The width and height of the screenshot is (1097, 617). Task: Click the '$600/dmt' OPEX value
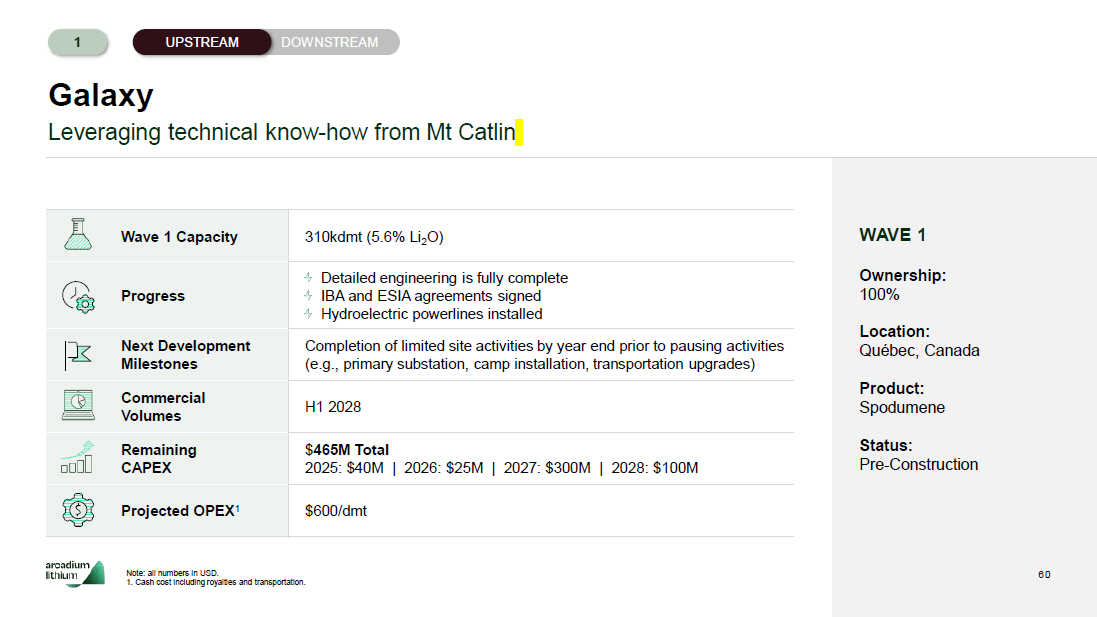tap(336, 511)
